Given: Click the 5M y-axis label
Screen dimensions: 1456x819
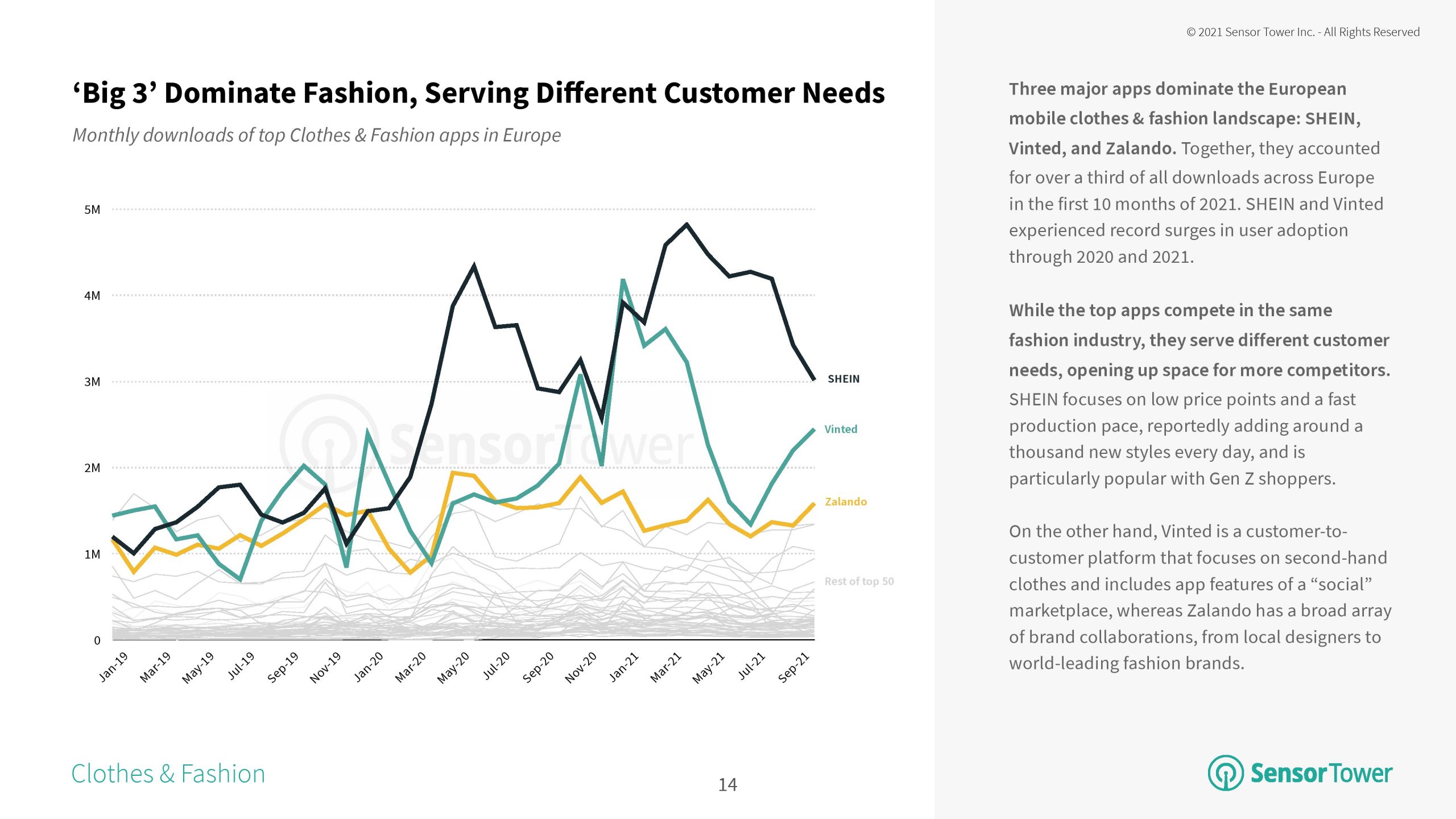Looking at the screenshot, I should [92, 210].
